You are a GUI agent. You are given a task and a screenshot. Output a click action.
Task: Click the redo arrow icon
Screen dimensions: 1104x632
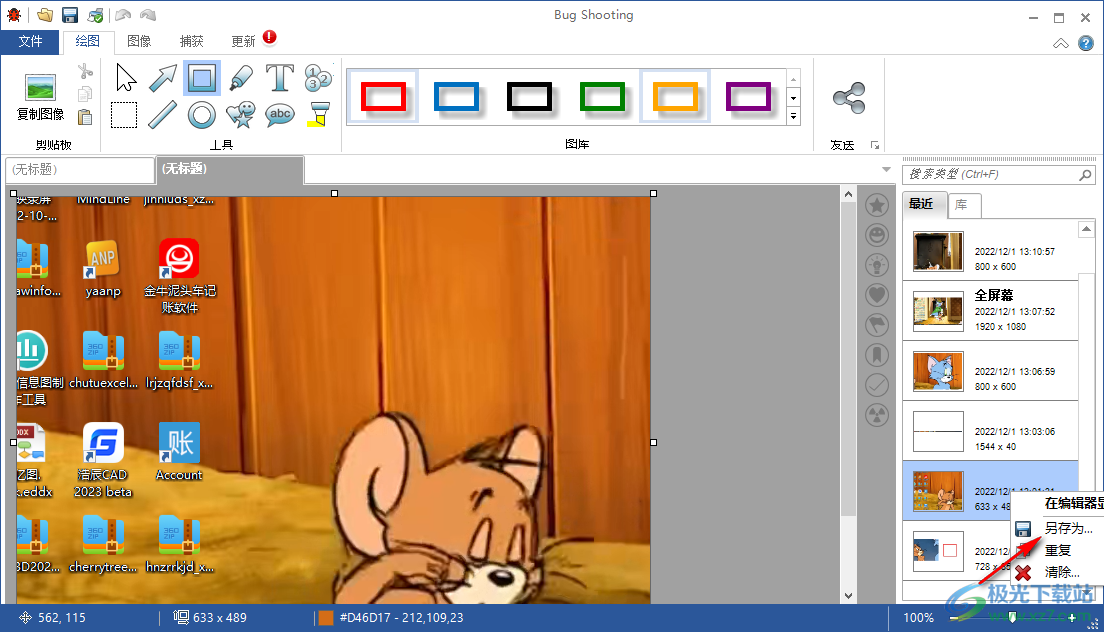pos(148,15)
